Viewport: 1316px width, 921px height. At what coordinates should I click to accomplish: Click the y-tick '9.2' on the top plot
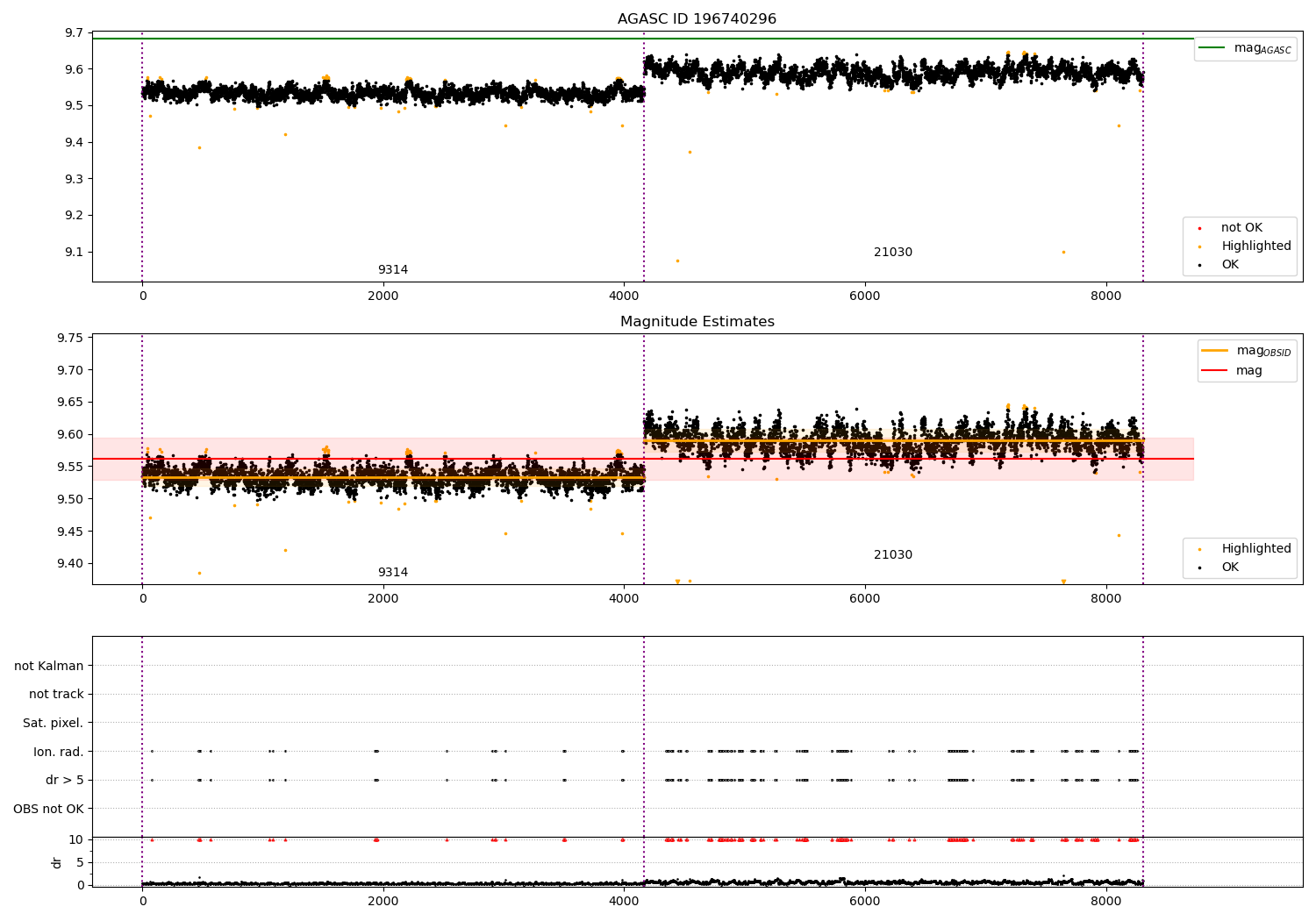tap(75, 216)
